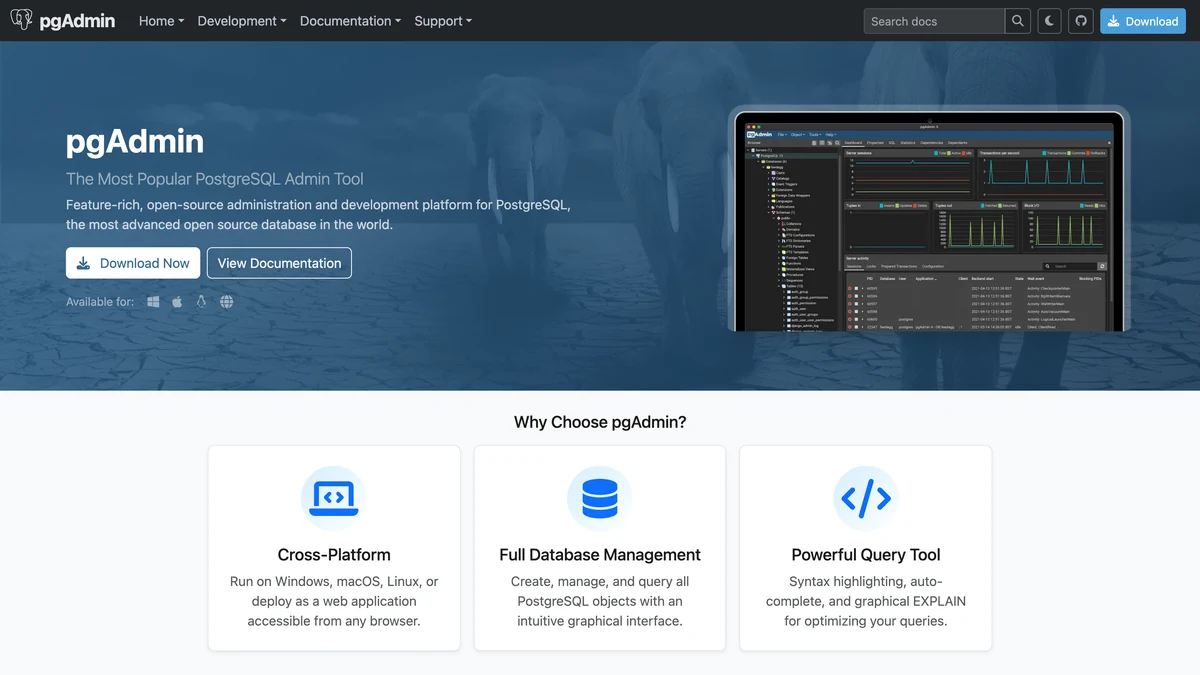Toggle dark mode moon icon

[x=1049, y=21]
